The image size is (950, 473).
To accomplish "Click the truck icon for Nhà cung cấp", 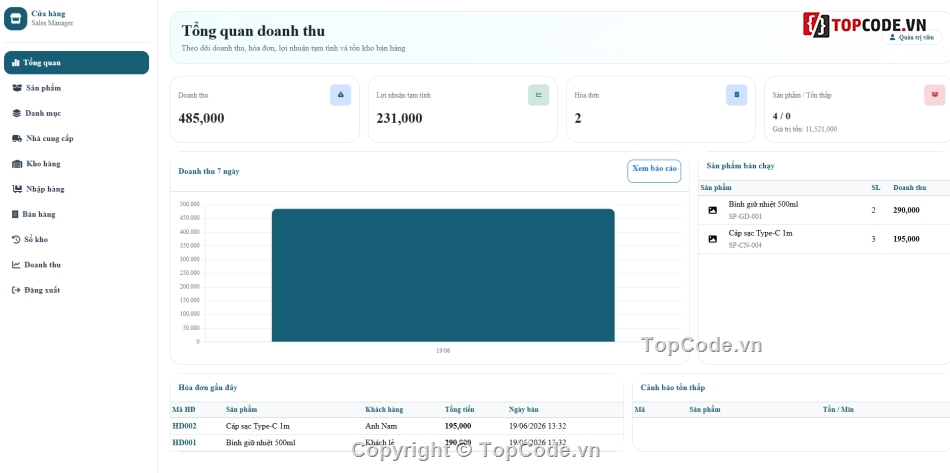I will (x=17, y=139).
